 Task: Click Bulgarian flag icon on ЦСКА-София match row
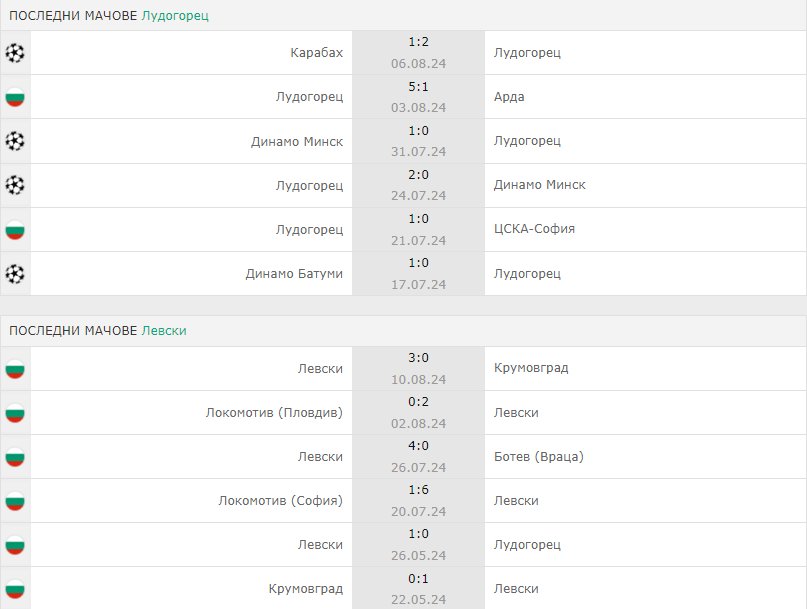pos(15,230)
